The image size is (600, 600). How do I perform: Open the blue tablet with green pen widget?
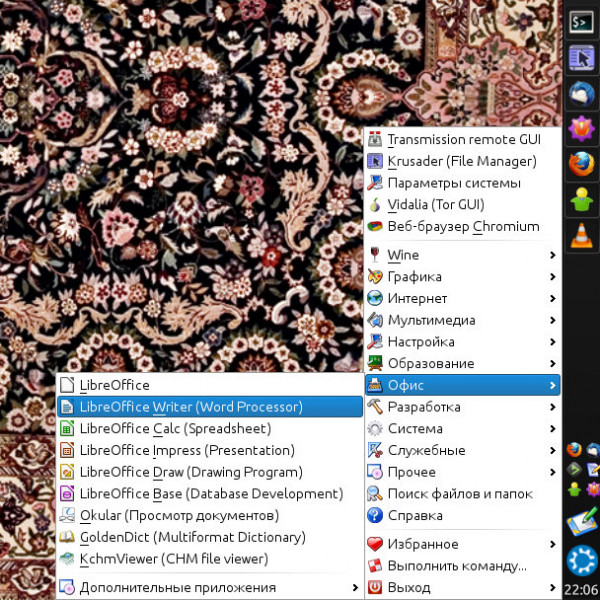582,522
